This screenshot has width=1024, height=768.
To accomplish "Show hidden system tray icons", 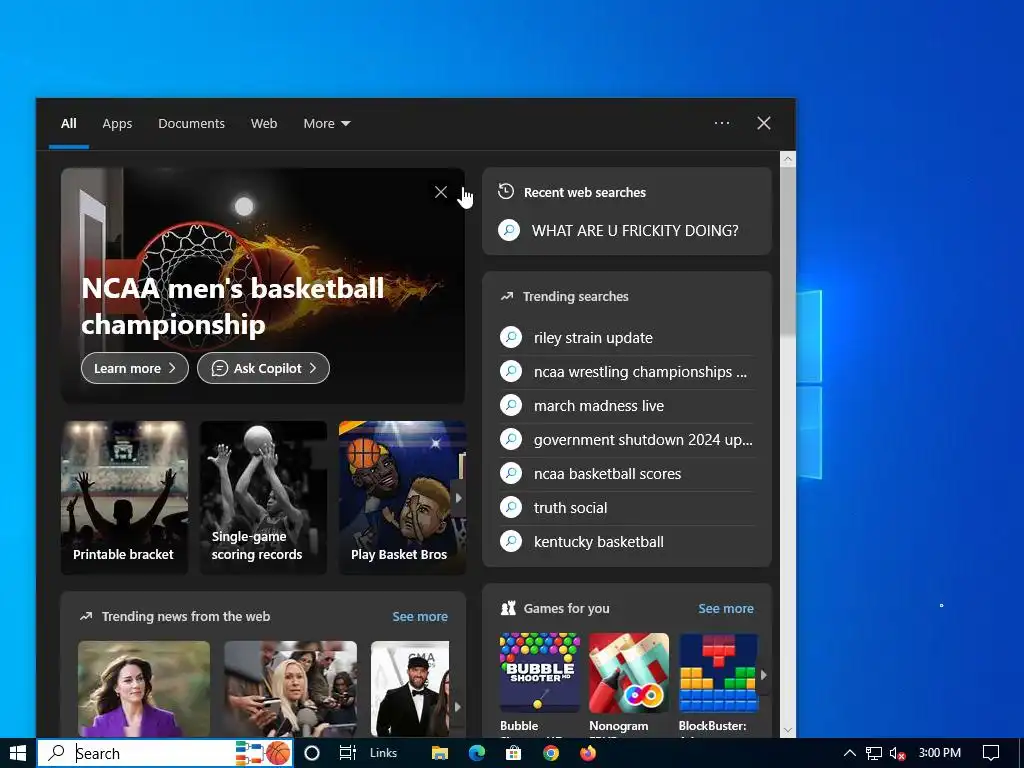I will [x=850, y=753].
